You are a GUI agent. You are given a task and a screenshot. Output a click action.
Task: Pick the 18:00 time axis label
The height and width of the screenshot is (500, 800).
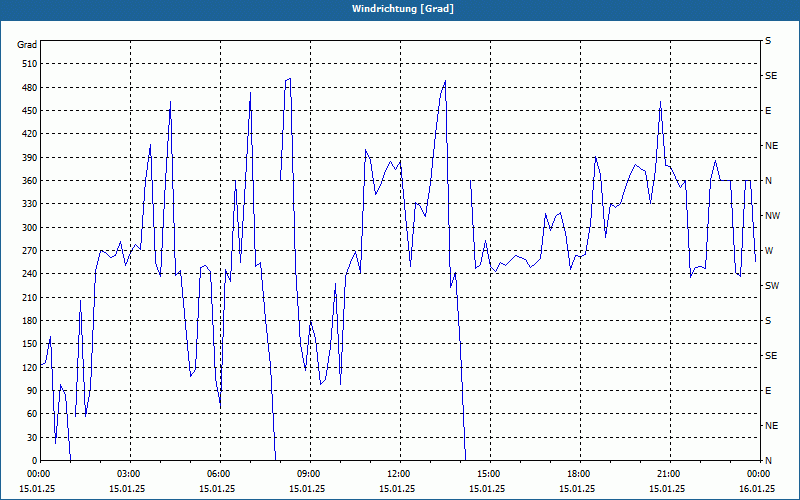tap(580, 474)
